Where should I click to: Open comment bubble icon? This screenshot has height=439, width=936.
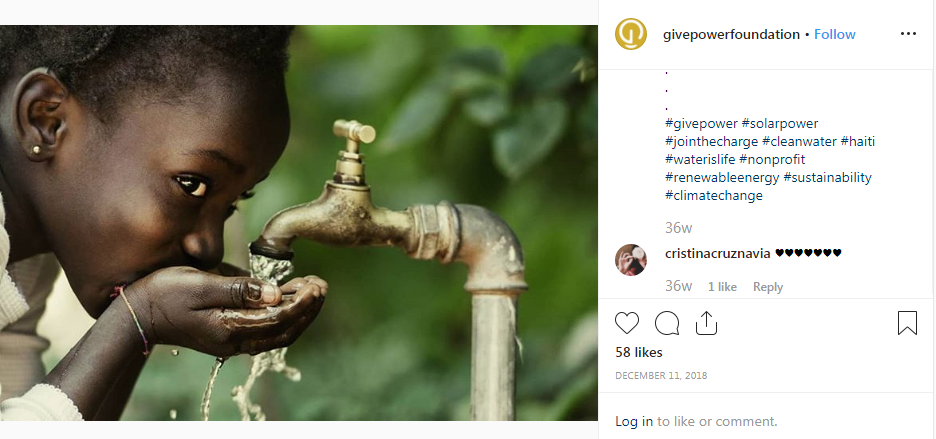[x=667, y=323]
